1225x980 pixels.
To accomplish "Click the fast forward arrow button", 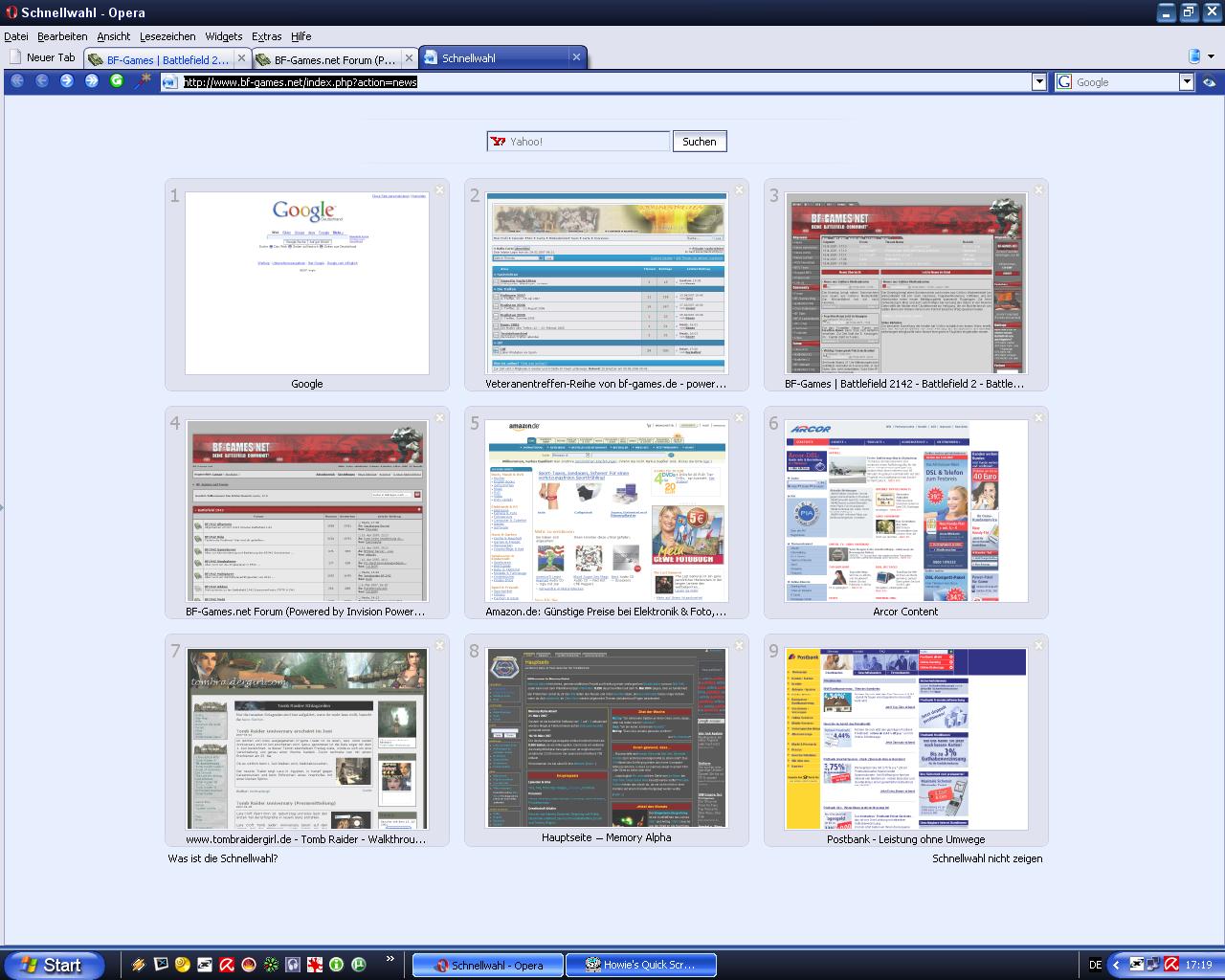I will pyautogui.click(x=92, y=81).
